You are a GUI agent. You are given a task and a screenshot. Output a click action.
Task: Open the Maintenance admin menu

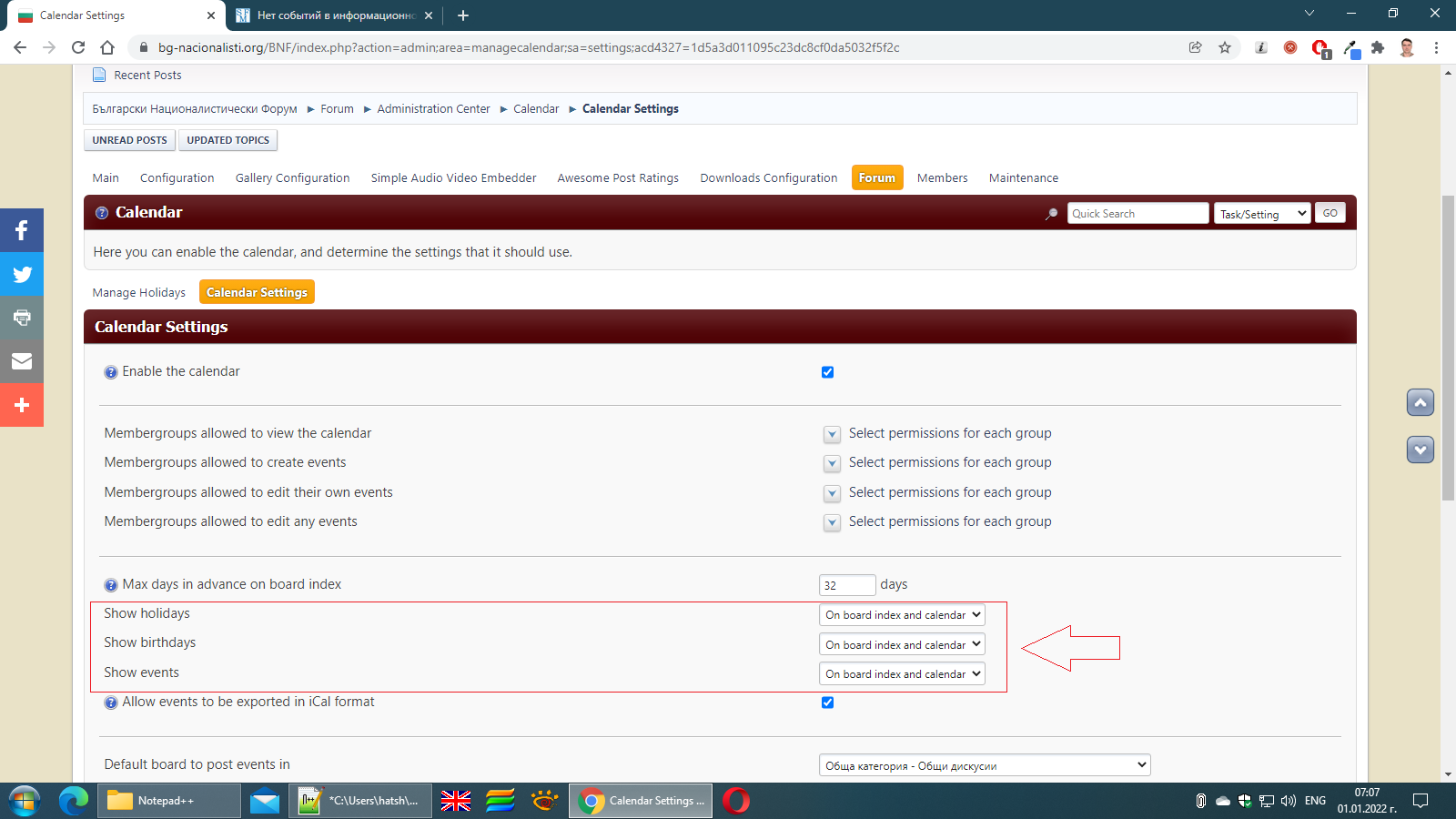[x=1024, y=177]
